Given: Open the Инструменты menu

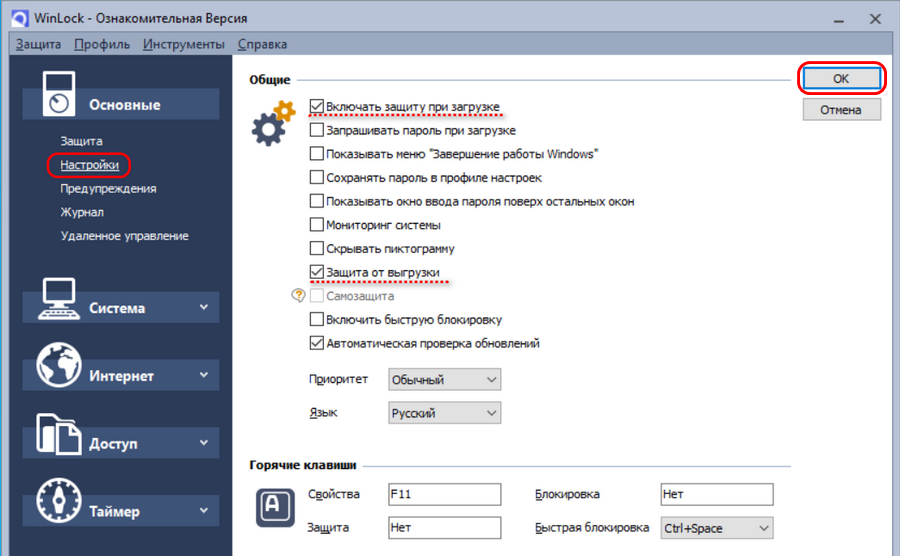Looking at the screenshot, I should pos(183,44).
